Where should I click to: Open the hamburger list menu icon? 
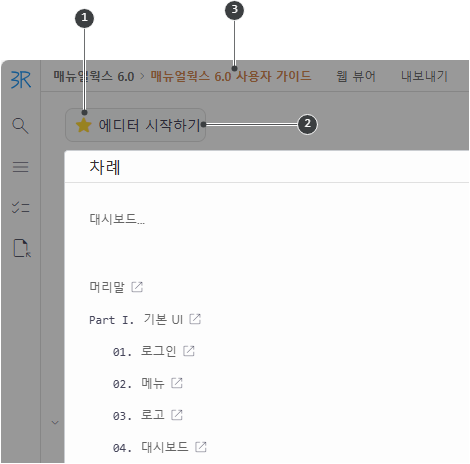click(20, 167)
